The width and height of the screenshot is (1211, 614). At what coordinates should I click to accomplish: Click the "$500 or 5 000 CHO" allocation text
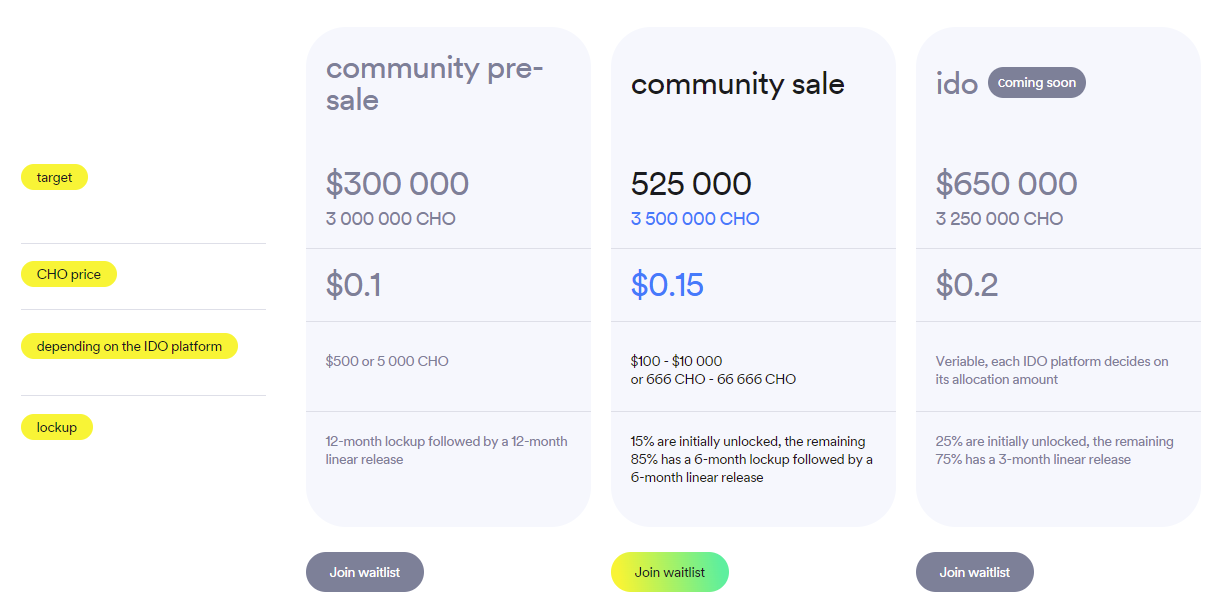tap(387, 361)
